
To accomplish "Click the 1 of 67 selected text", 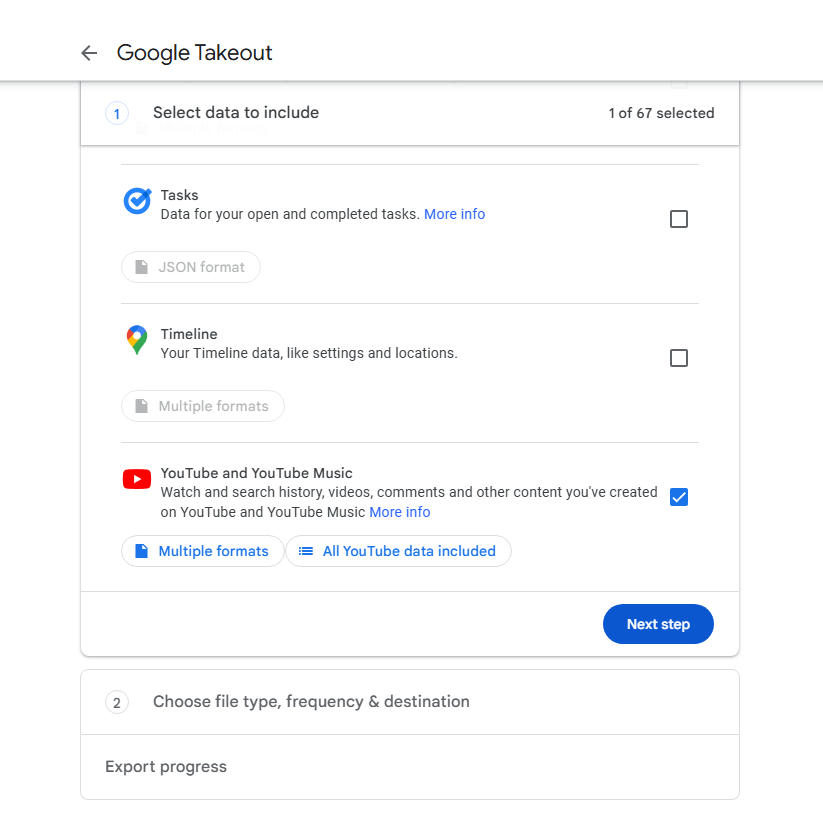I will 661,113.
